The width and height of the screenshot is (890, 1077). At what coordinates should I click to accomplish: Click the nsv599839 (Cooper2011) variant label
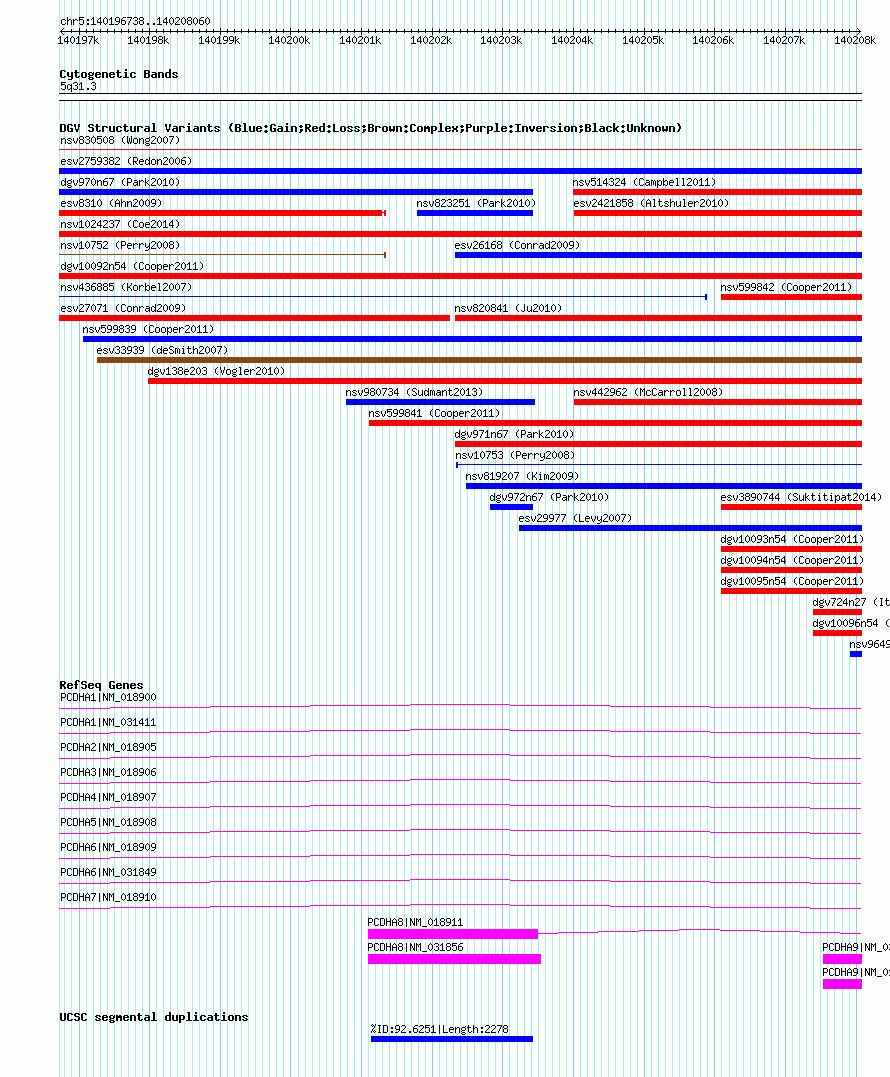(x=148, y=329)
